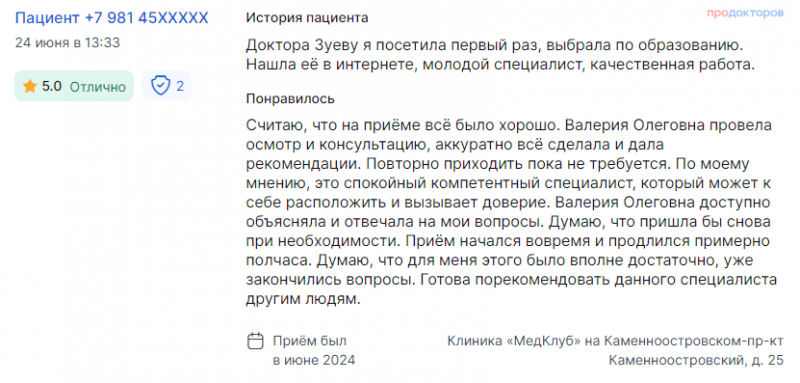This screenshot has height=383, width=800.
Task: Click the История пациента heading
Action: click(307, 18)
